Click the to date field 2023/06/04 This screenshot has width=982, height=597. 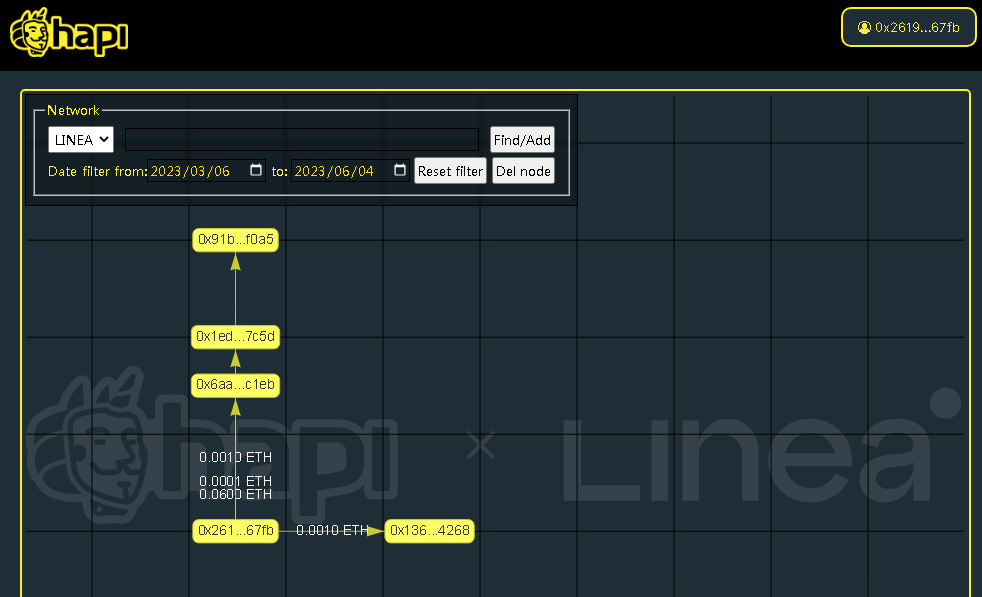click(351, 170)
